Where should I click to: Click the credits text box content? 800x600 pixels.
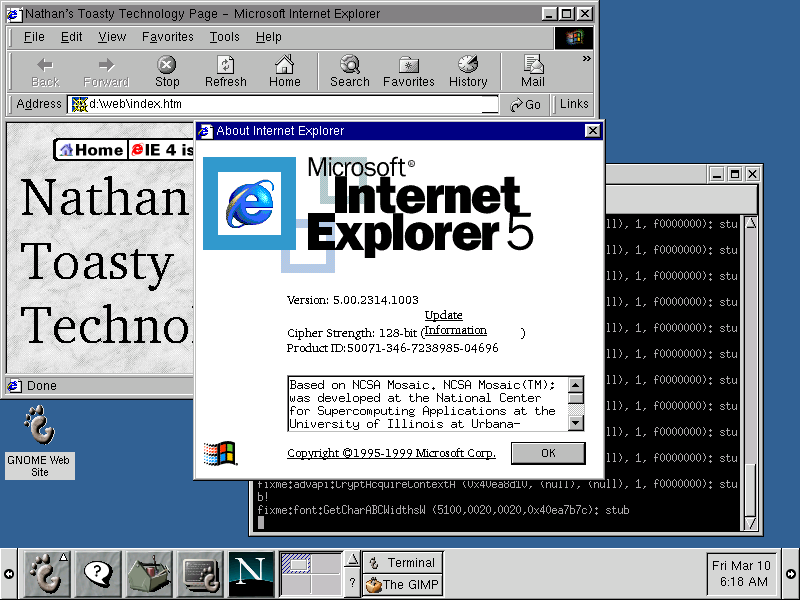click(x=428, y=404)
